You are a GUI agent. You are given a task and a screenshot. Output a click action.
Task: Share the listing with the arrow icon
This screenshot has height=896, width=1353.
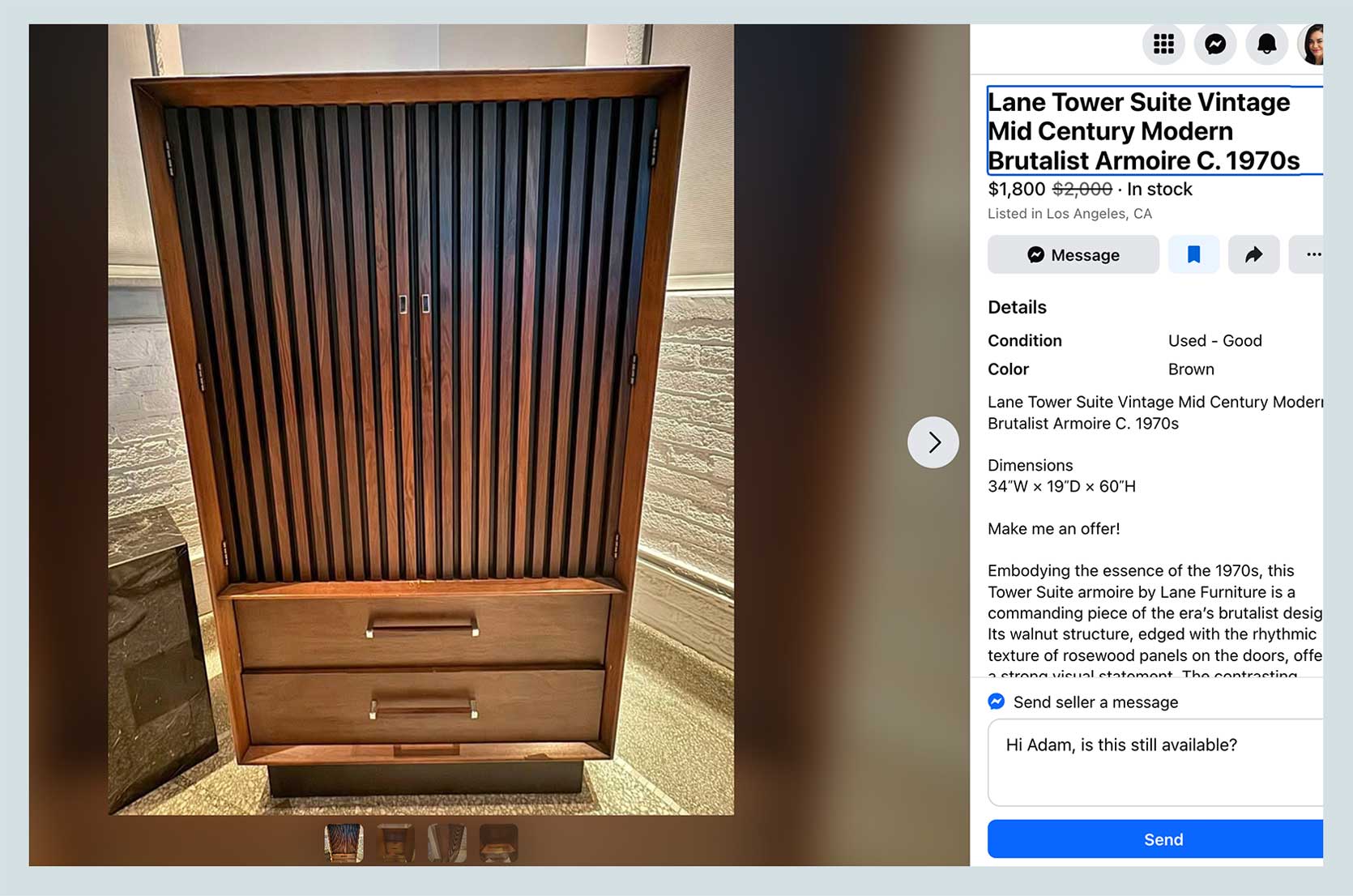pyautogui.click(x=1253, y=254)
